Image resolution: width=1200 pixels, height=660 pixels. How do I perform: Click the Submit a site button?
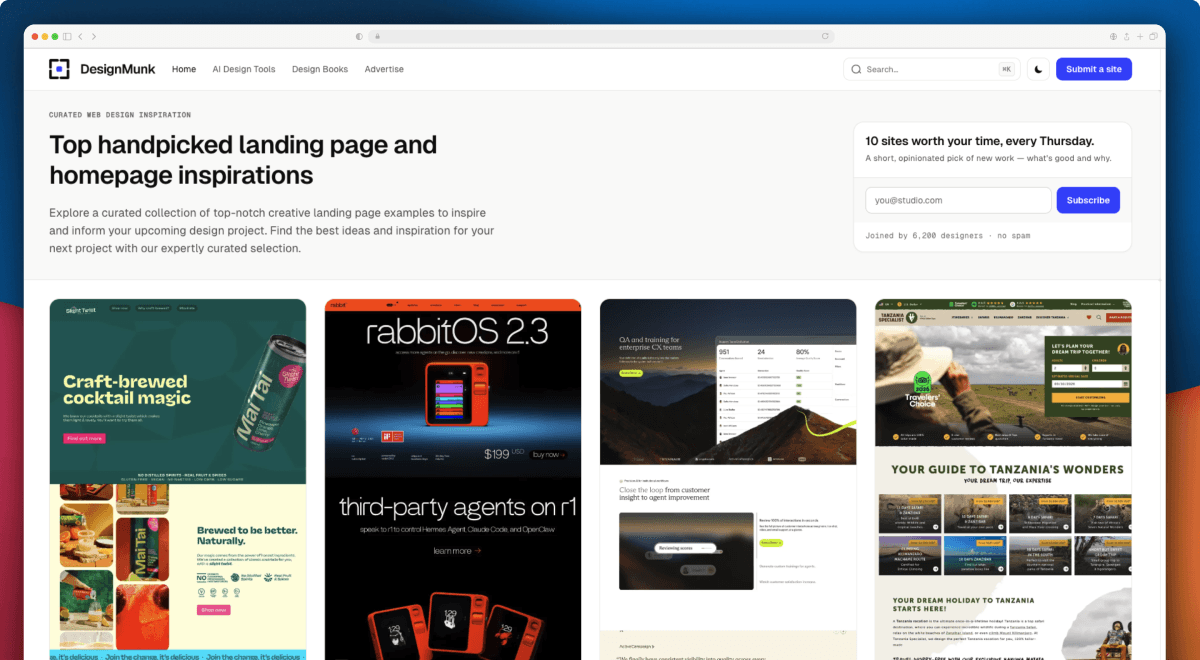[1094, 69]
